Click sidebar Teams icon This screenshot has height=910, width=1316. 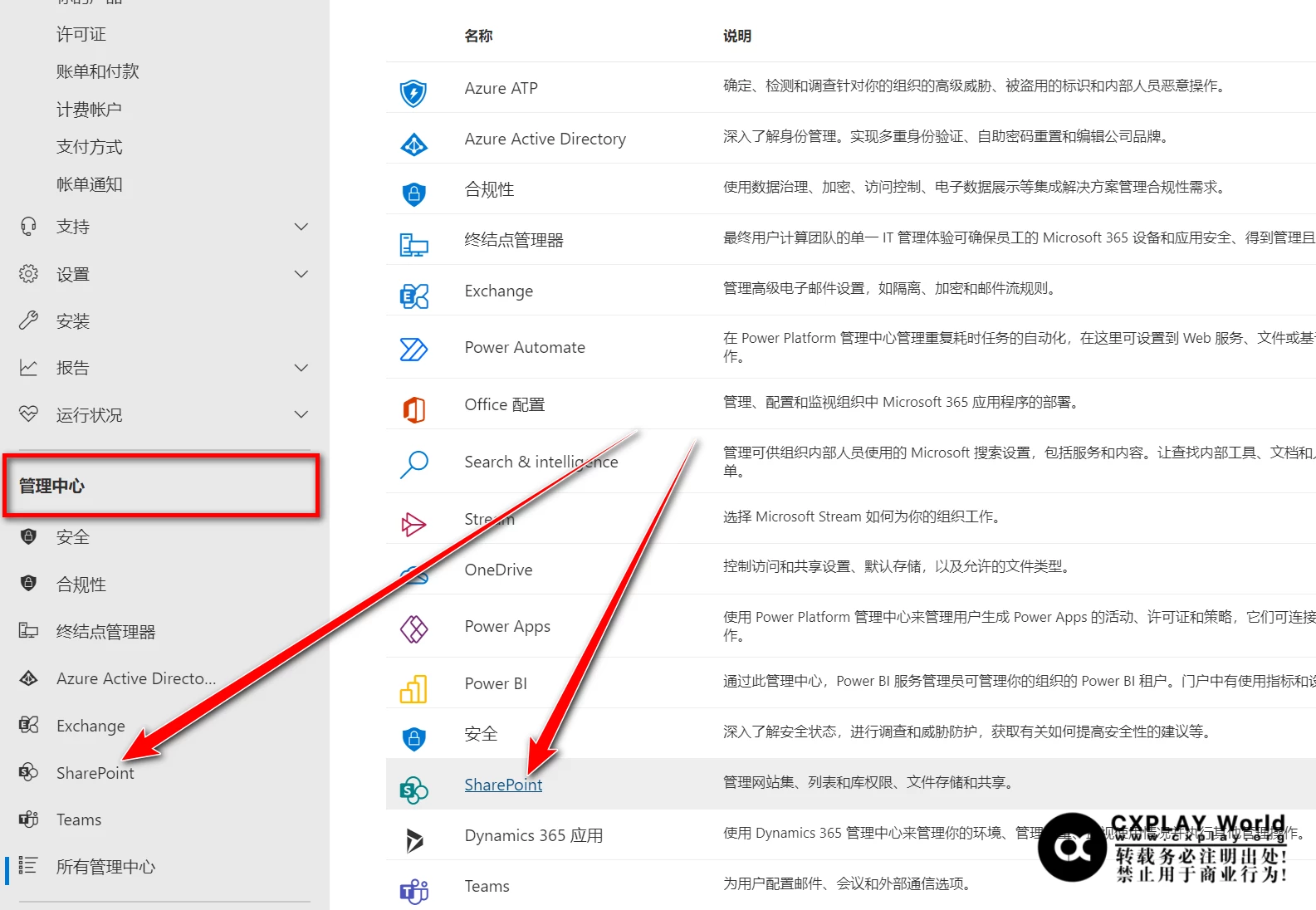[x=28, y=819]
